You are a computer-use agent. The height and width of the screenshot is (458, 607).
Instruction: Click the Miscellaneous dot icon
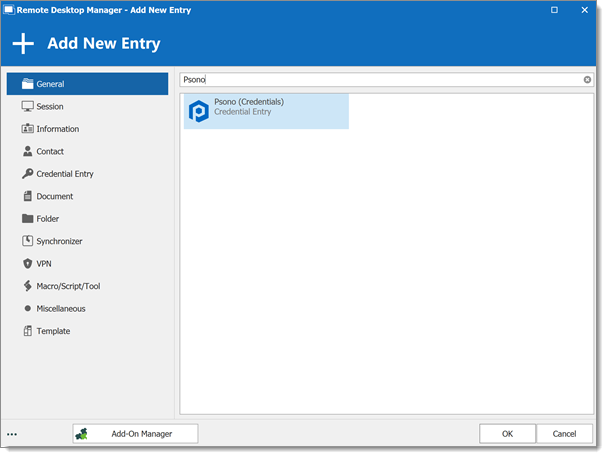point(27,308)
